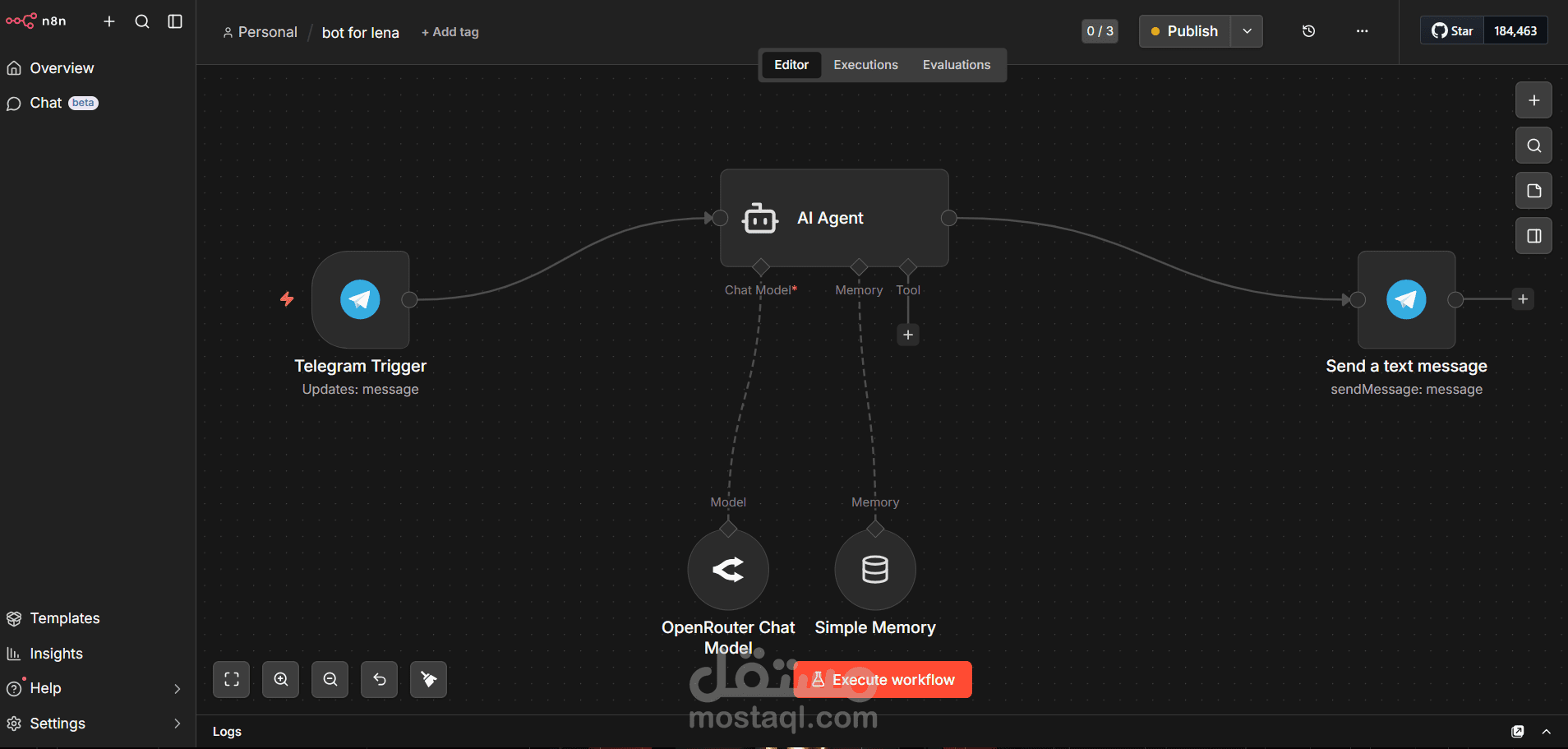Click the GitHub star count 184,463

click(x=1515, y=30)
